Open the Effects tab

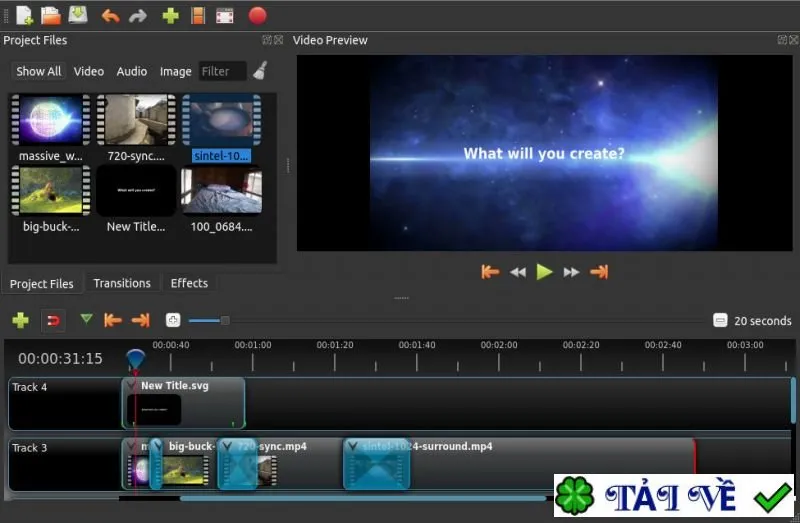tap(189, 283)
